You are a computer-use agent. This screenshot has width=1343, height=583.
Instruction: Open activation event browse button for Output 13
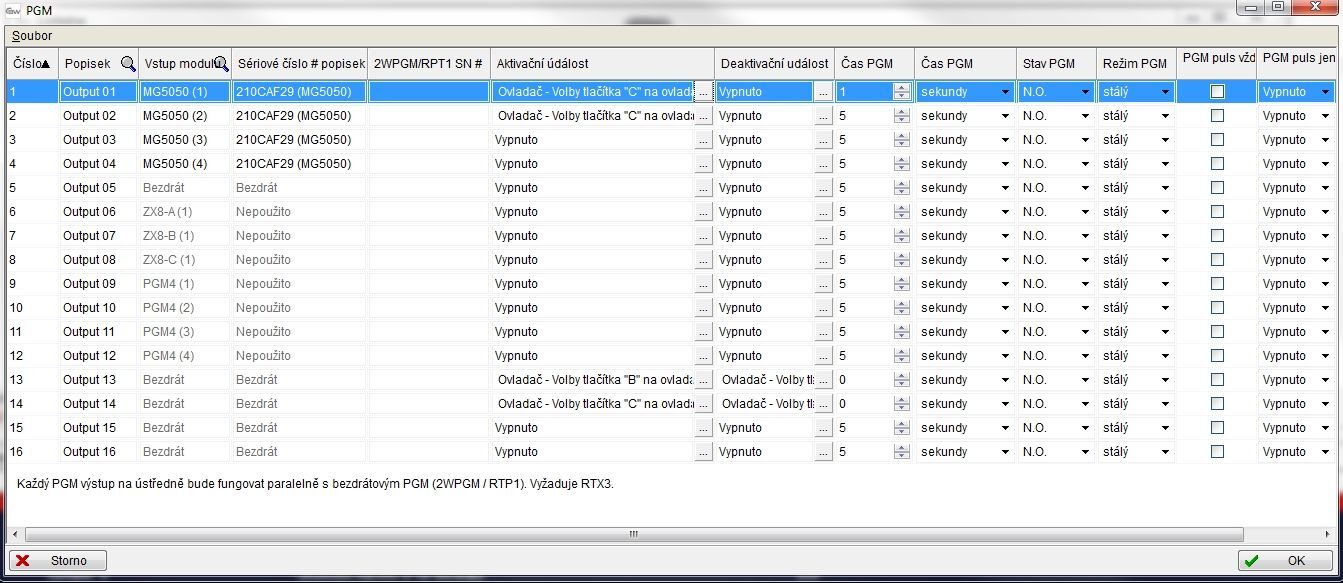tap(703, 380)
